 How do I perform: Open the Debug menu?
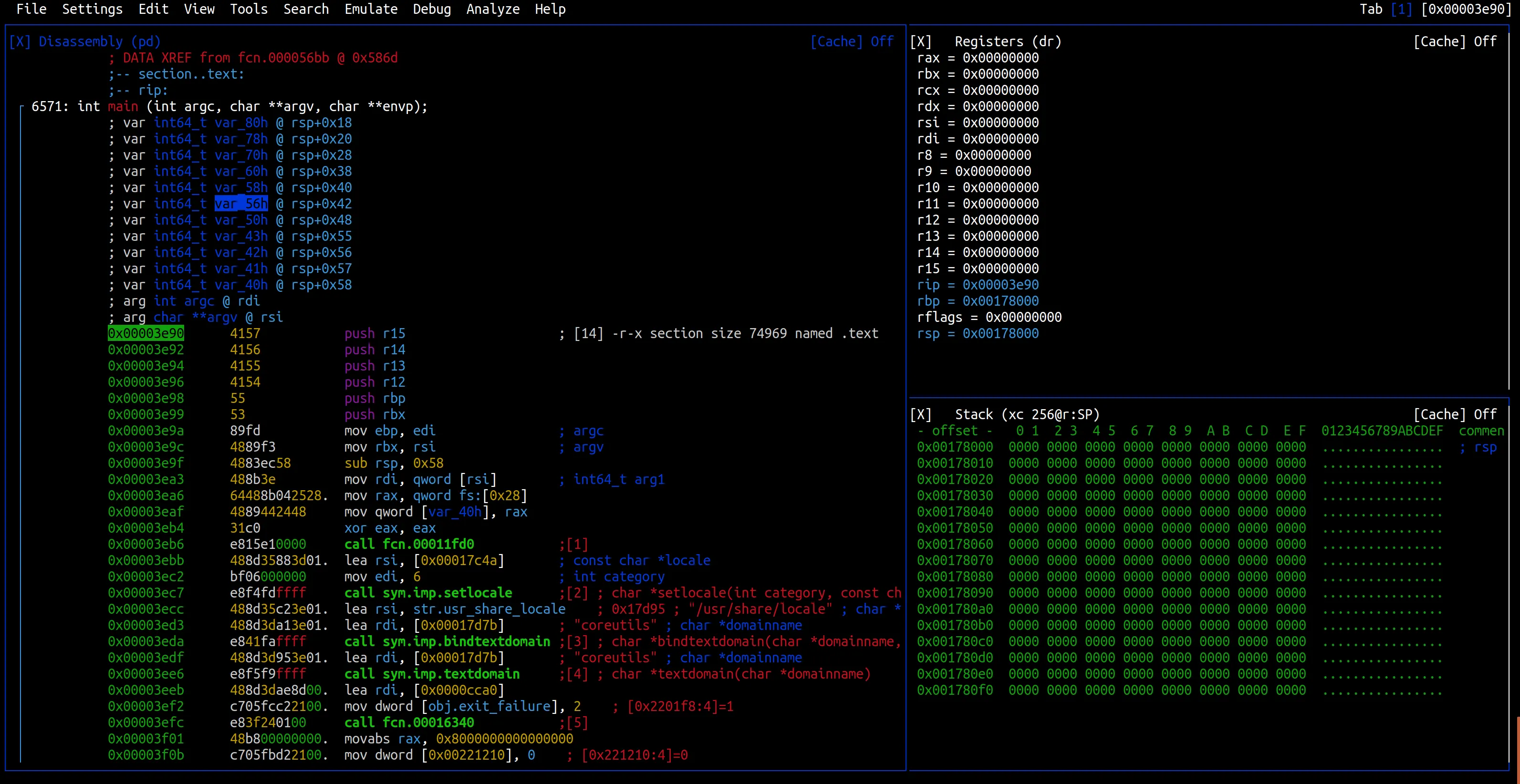431,9
